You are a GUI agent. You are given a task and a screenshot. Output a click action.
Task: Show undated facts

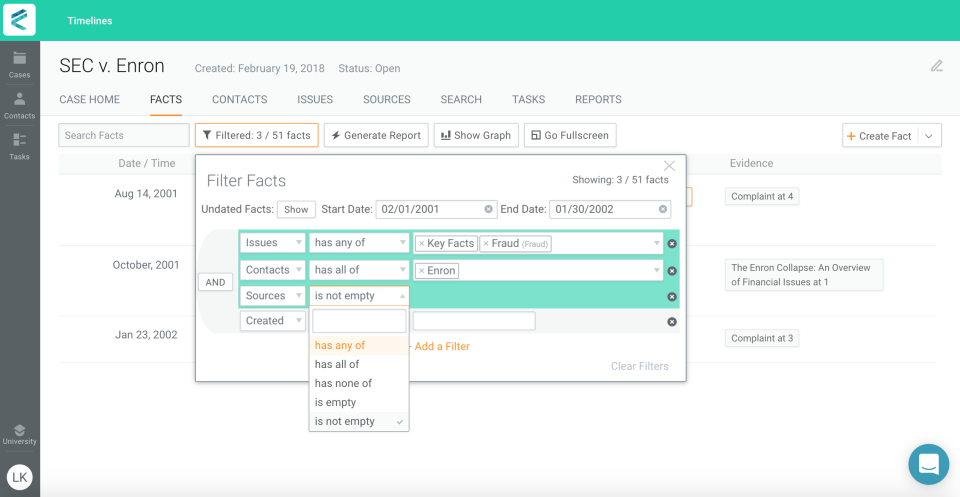[x=296, y=209]
